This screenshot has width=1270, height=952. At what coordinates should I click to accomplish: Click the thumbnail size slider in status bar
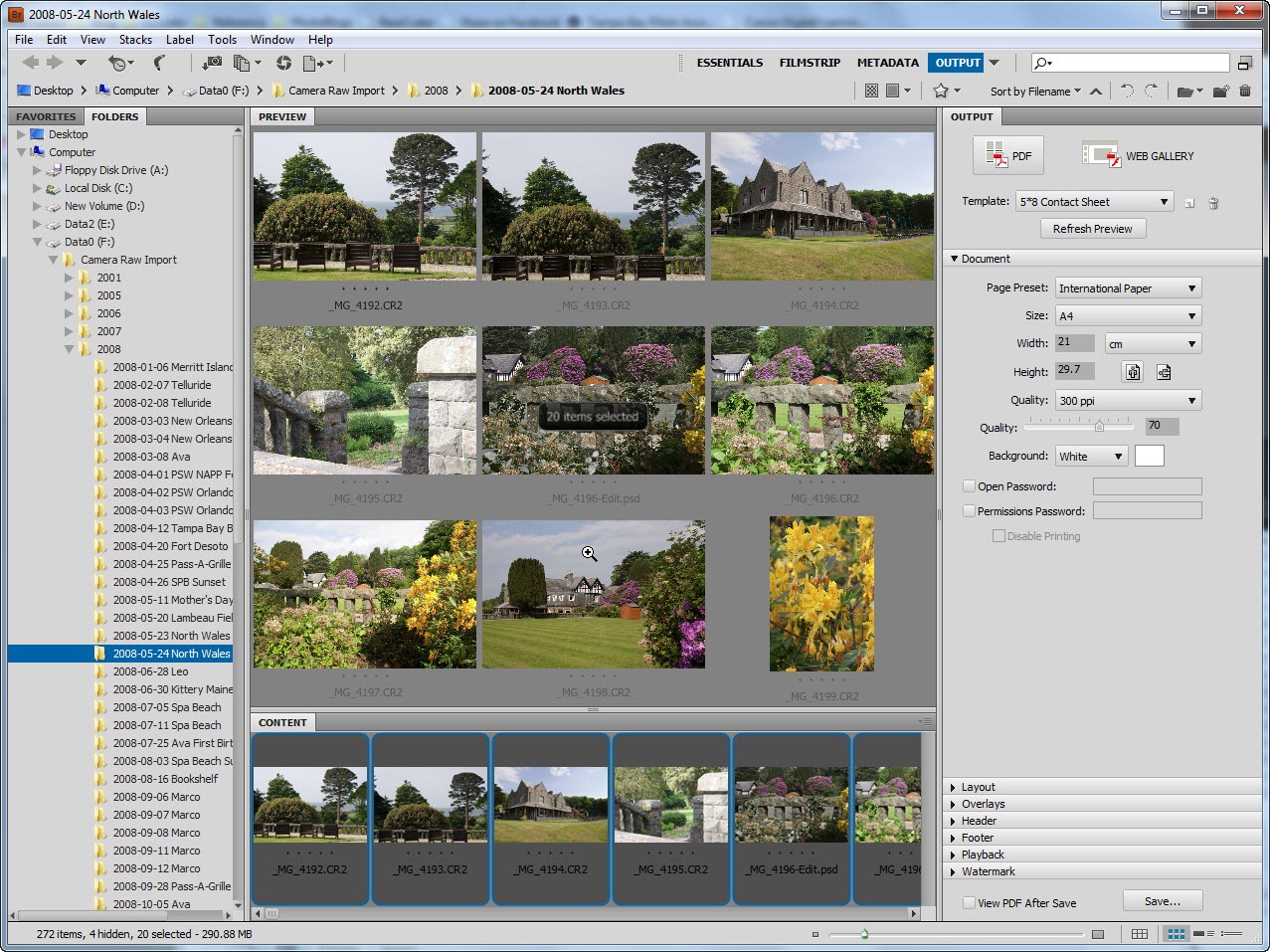tap(955, 934)
